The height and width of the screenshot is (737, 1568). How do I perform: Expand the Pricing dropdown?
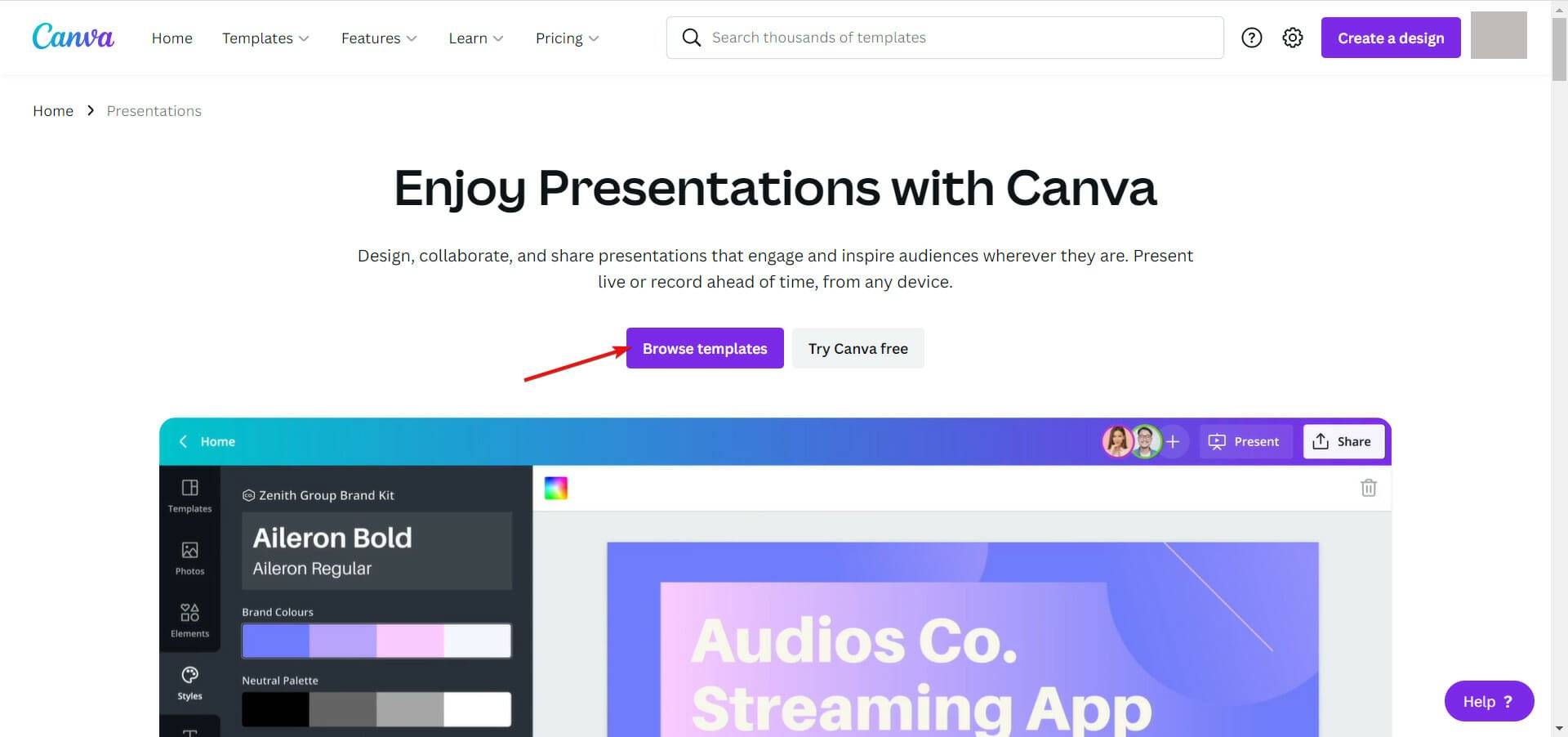pyautogui.click(x=567, y=38)
